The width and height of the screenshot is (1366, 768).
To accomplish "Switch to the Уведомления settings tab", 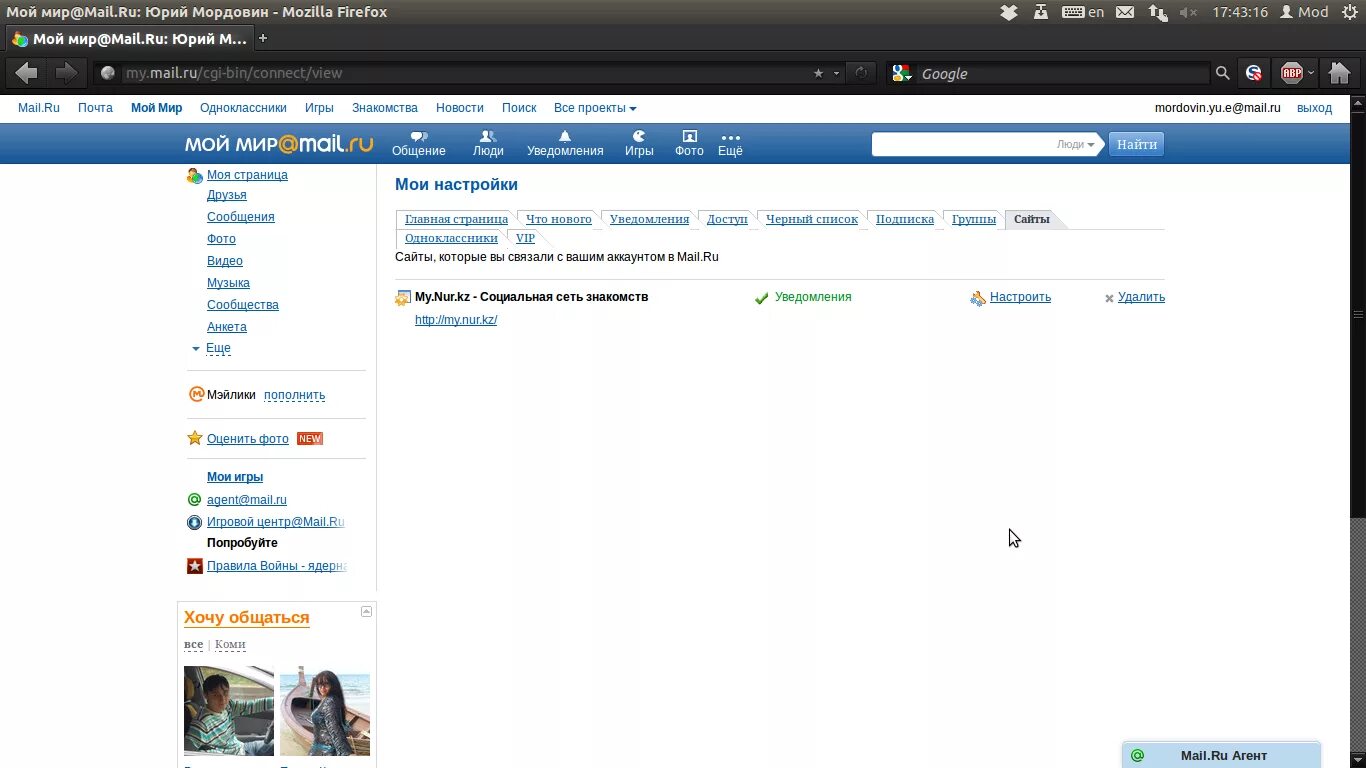I will pyautogui.click(x=649, y=219).
